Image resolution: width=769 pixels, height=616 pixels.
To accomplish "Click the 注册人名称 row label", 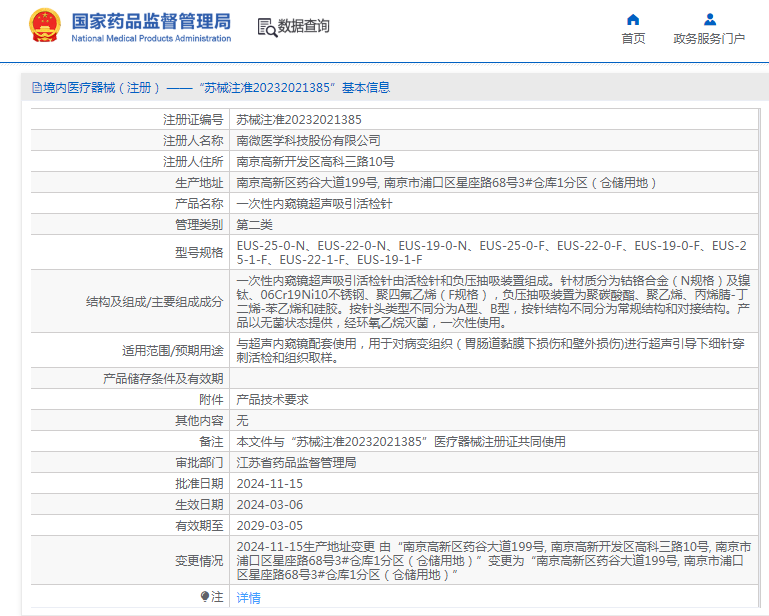I will 193,141.
